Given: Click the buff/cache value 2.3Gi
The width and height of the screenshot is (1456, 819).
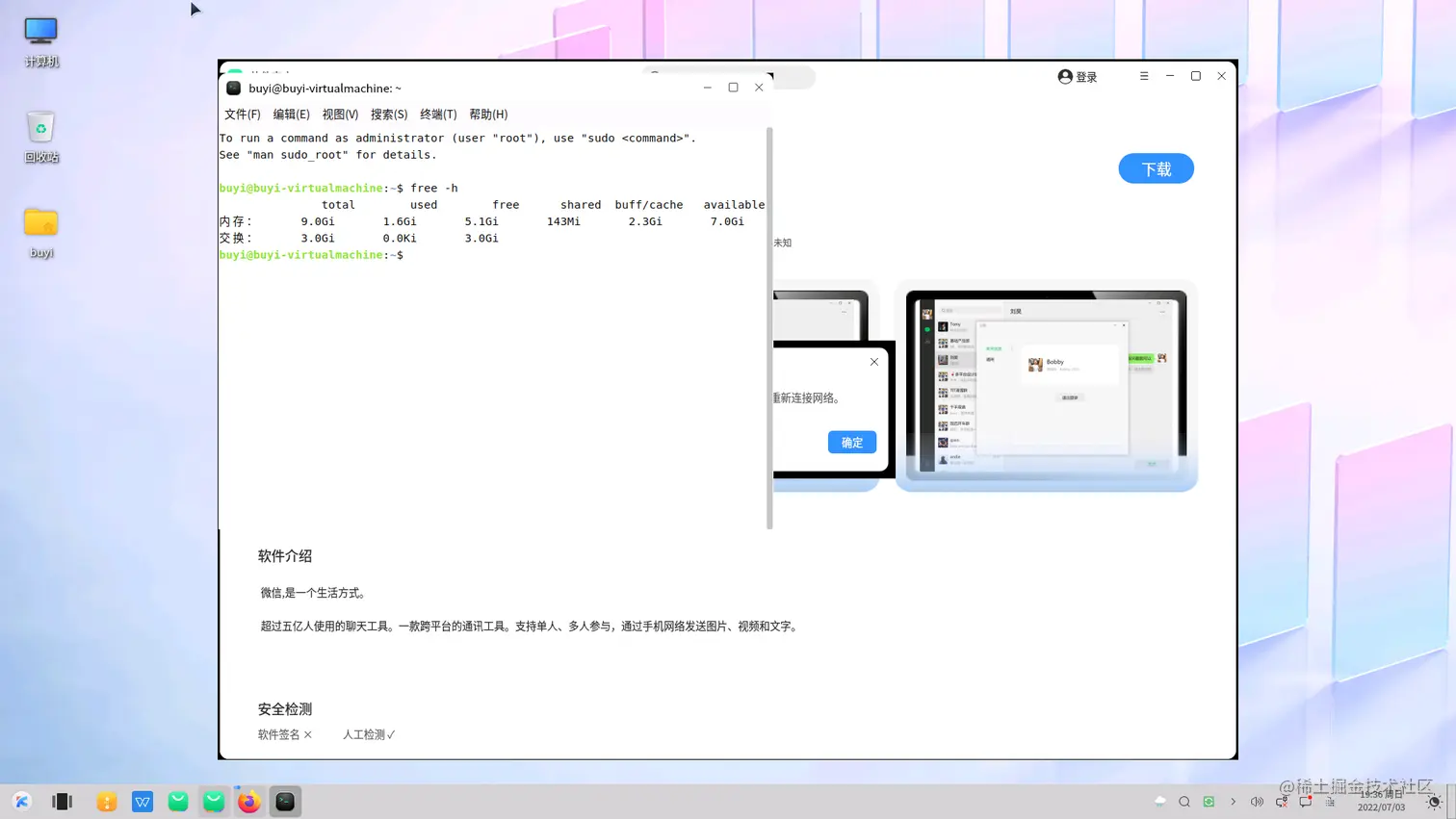Looking at the screenshot, I should pyautogui.click(x=645, y=221).
